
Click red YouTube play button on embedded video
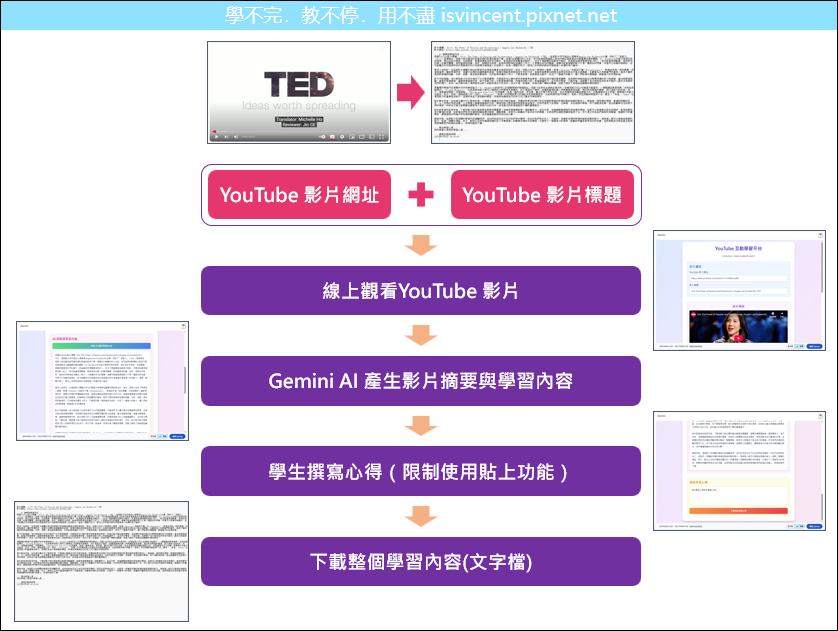(x=738, y=338)
